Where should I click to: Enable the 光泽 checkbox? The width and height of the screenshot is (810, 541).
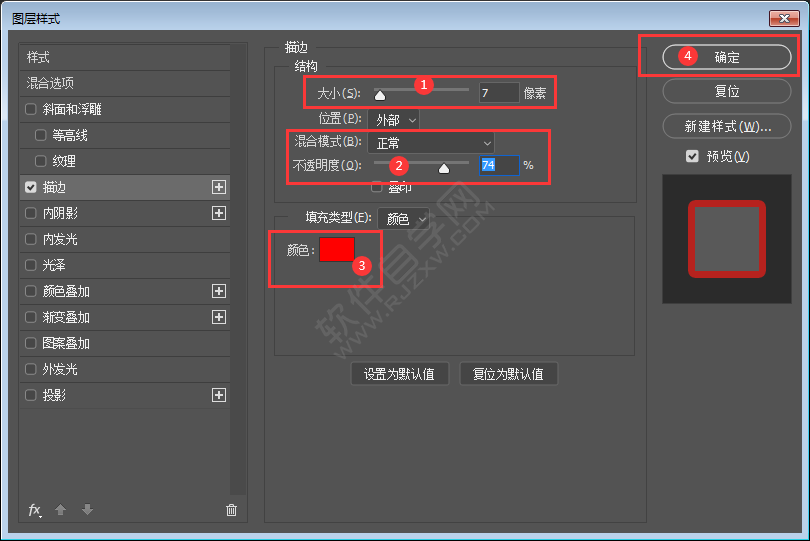pyautogui.click(x=30, y=265)
